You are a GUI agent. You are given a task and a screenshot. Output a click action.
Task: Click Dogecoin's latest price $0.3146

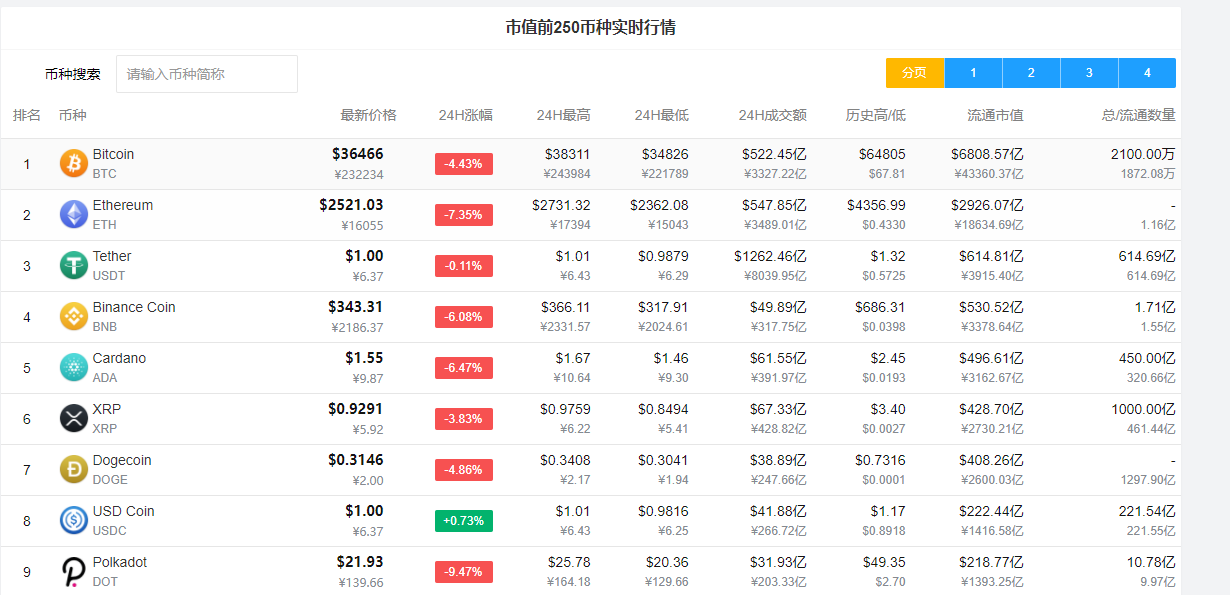click(x=355, y=460)
